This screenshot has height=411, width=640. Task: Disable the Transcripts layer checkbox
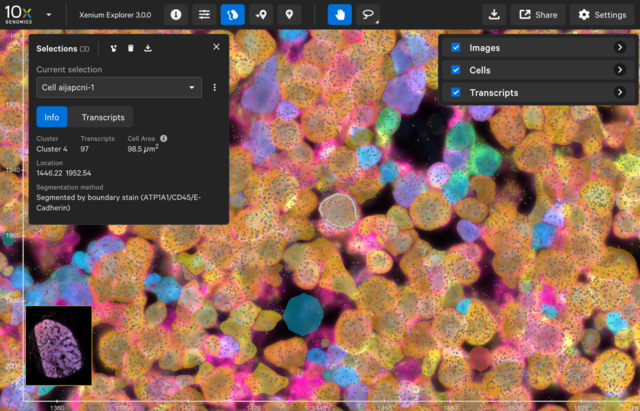point(456,93)
